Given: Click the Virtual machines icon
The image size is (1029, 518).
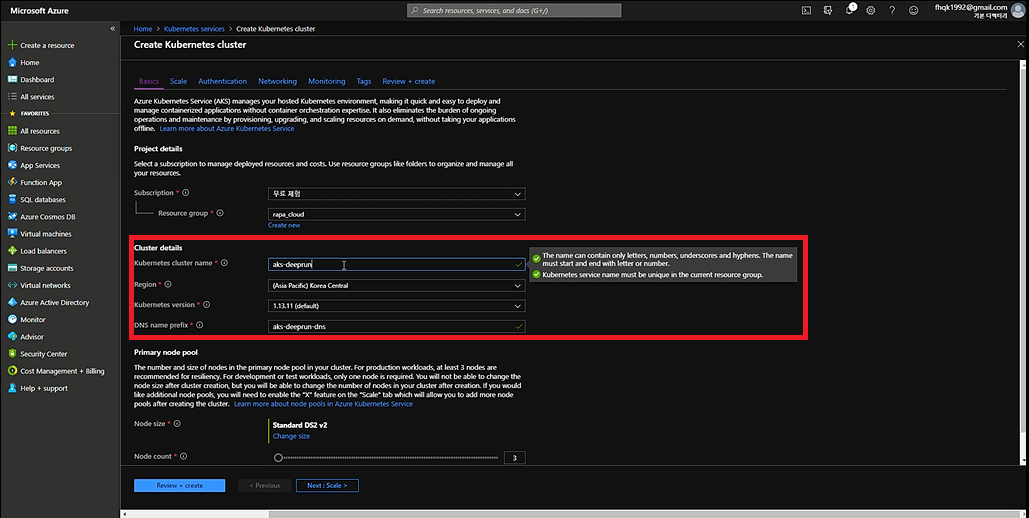Looking at the screenshot, I should pyautogui.click(x=12, y=233).
